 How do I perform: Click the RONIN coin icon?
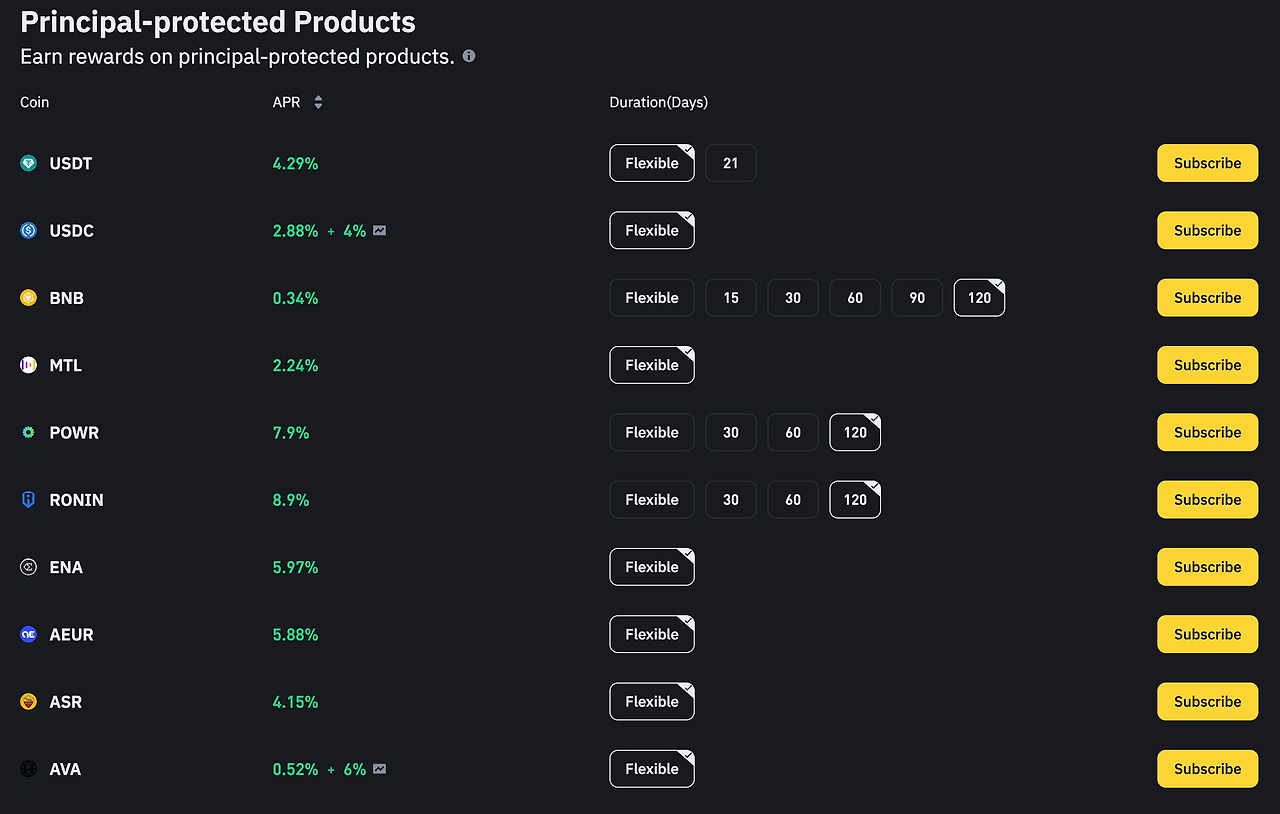(x=29, y=500)
